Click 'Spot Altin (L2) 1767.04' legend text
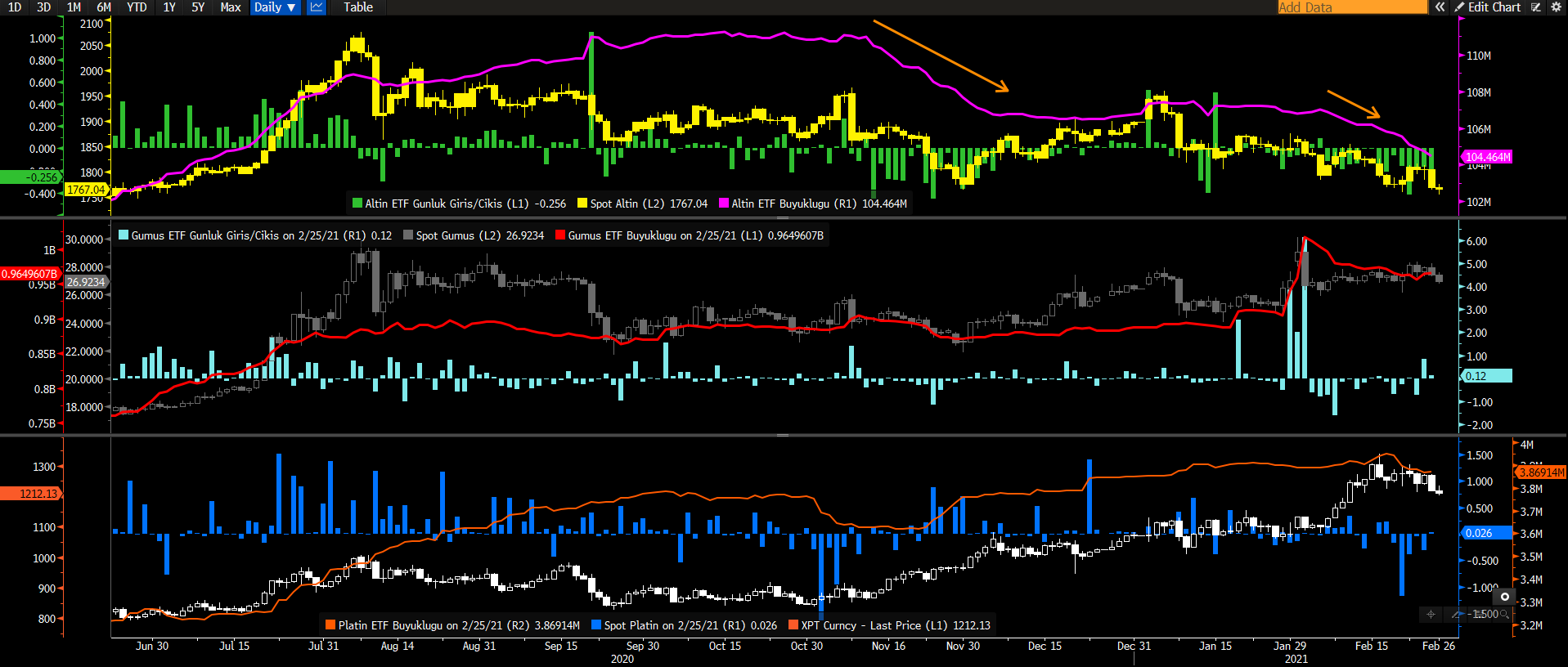Screen dimensions: 1568x667 click(x=649, y=204)
